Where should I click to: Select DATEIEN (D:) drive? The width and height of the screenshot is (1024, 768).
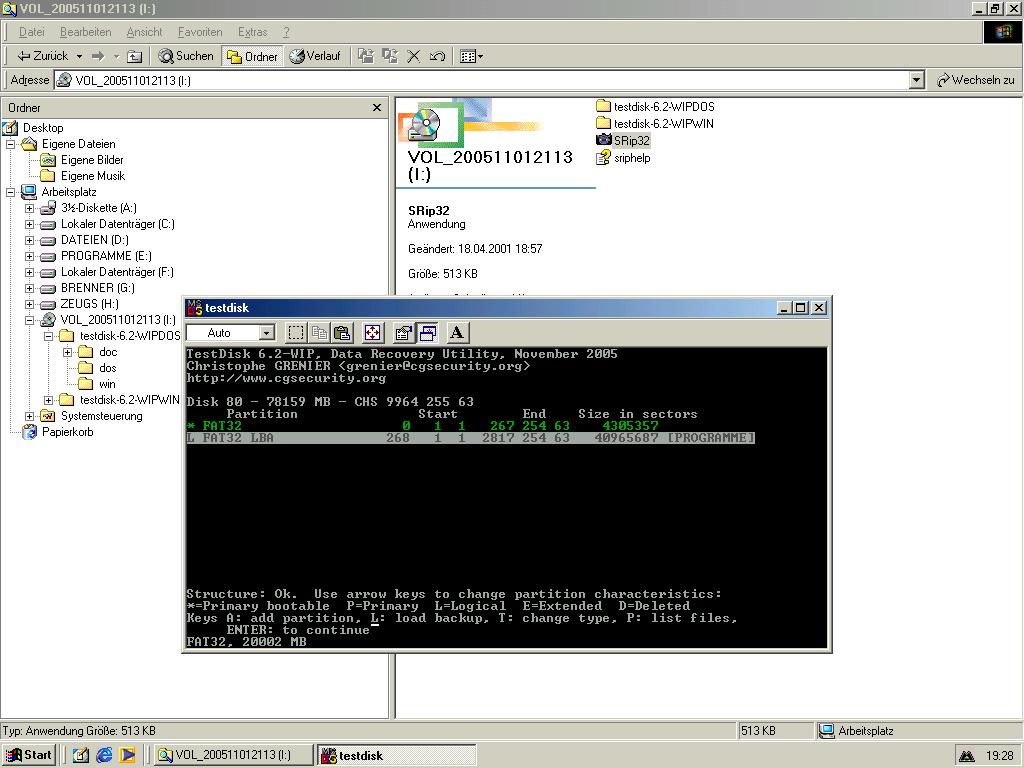coord(95,240)
